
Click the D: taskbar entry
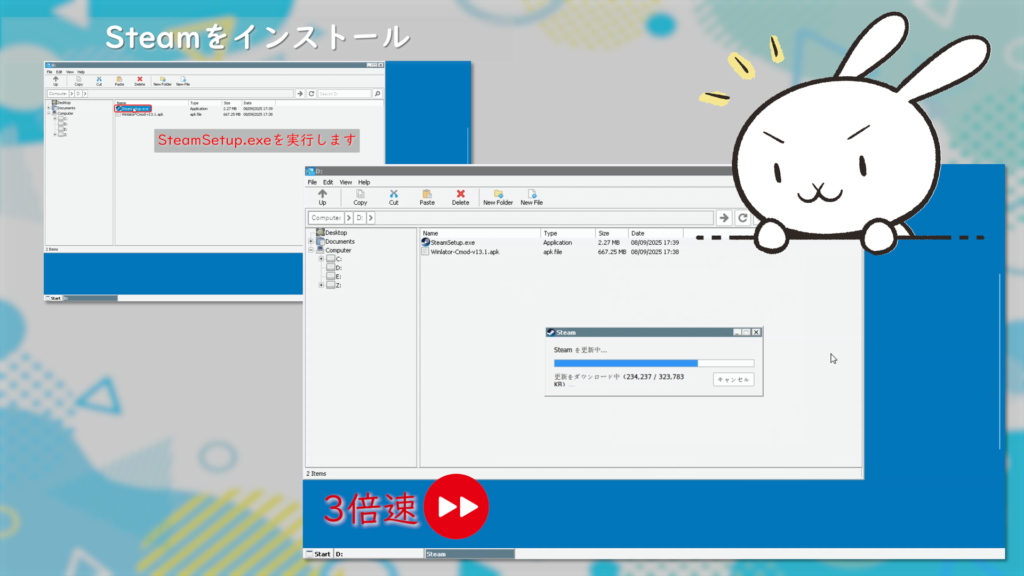[379, 554]
